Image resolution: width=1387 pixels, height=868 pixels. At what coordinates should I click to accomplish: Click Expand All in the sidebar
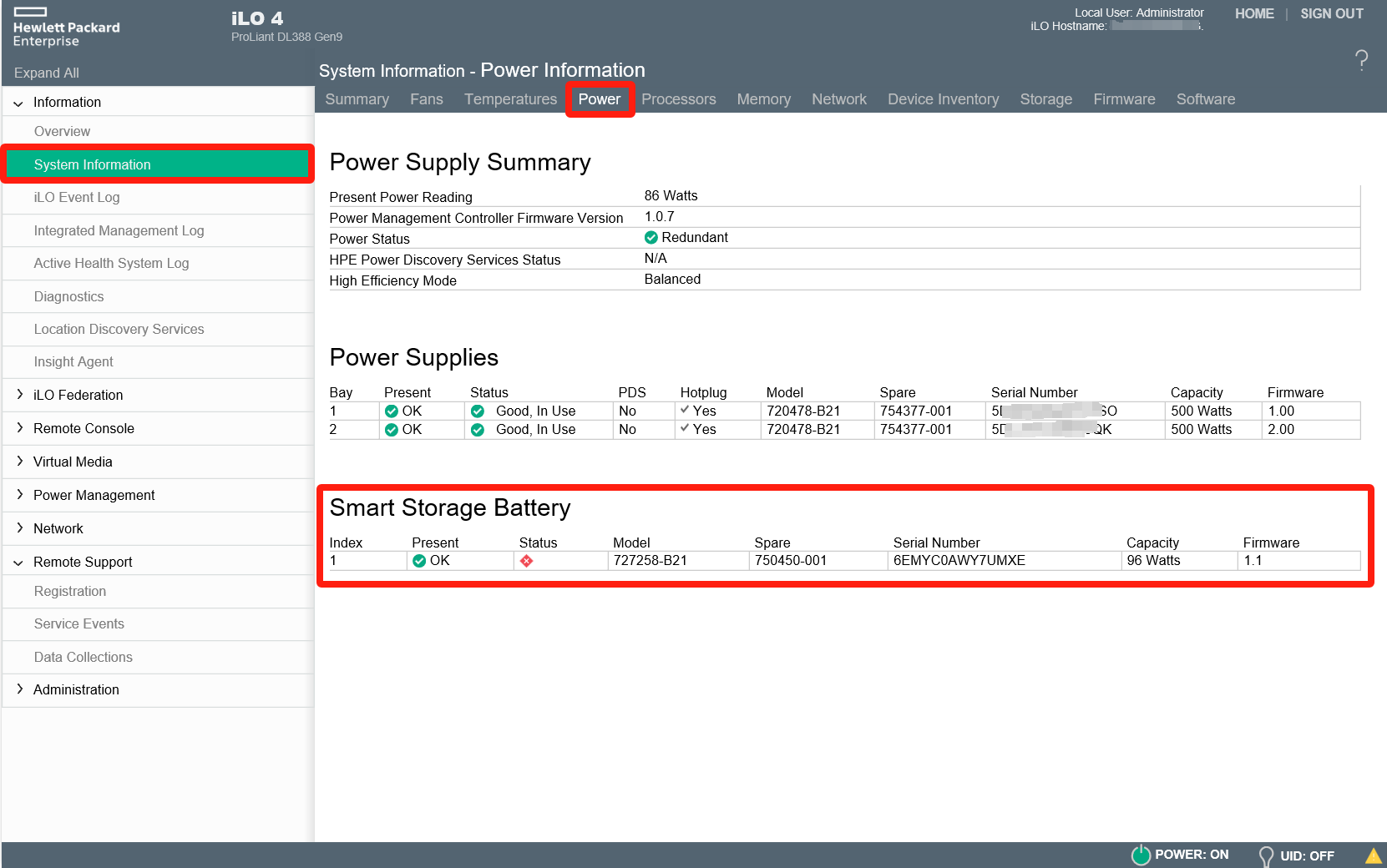pyautogui.click(x=47, y=73)
